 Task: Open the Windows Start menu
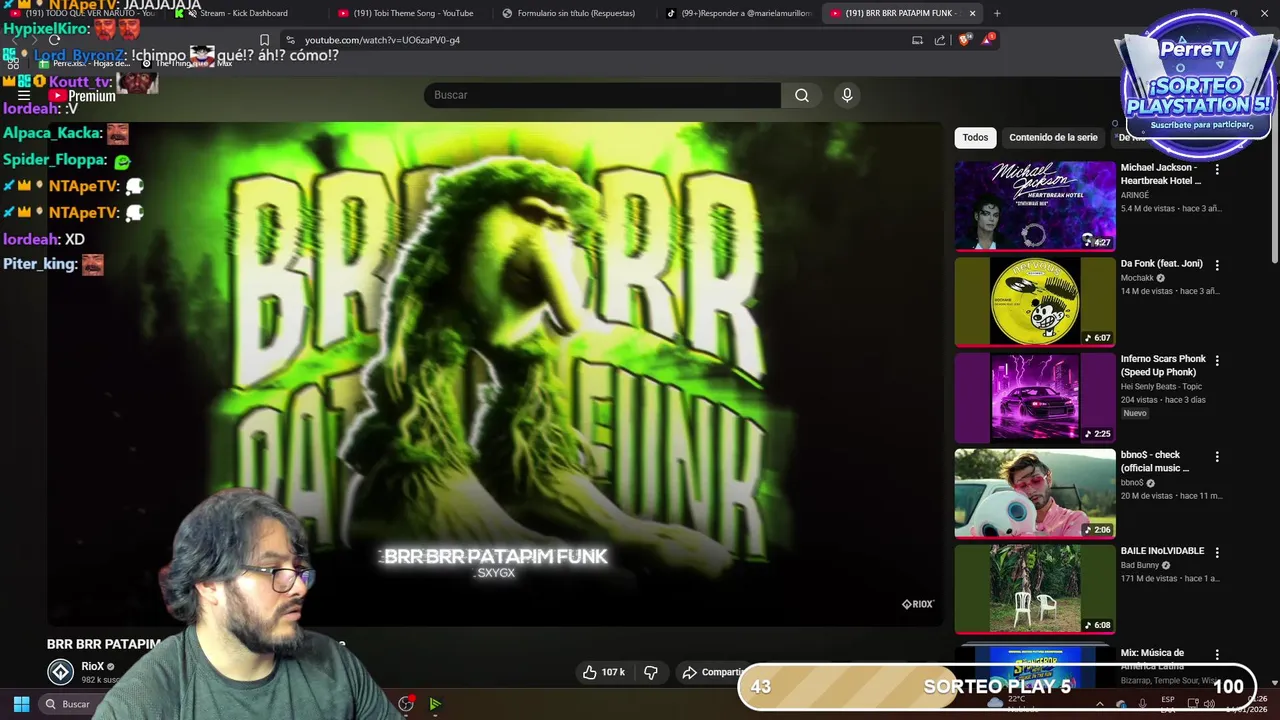coord(21,704)
